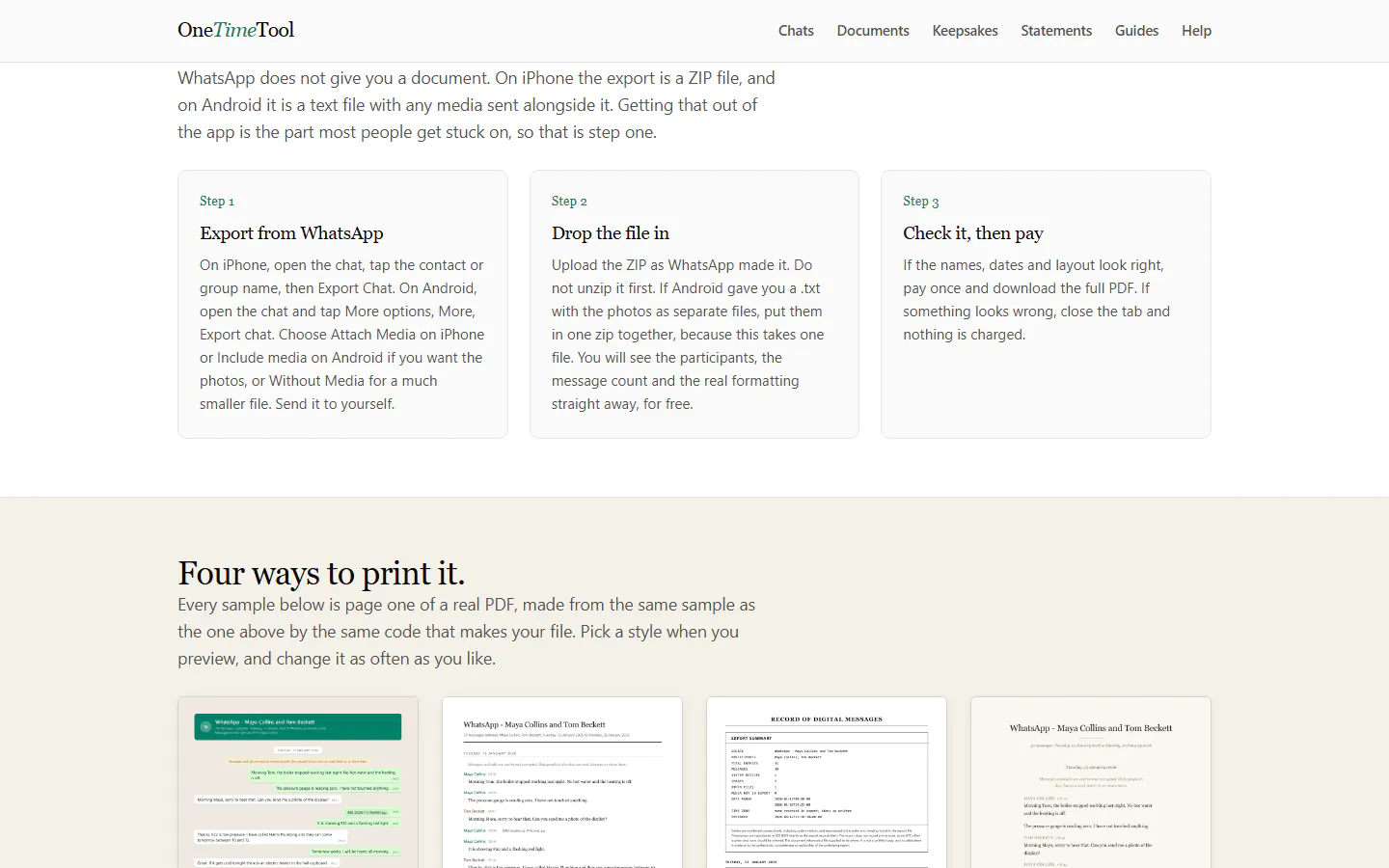Viewport: 1389px width, 868px height.
Task: Click the intro text "WhatsApp does not give you a document"
Action: click(x=477, y=105)
